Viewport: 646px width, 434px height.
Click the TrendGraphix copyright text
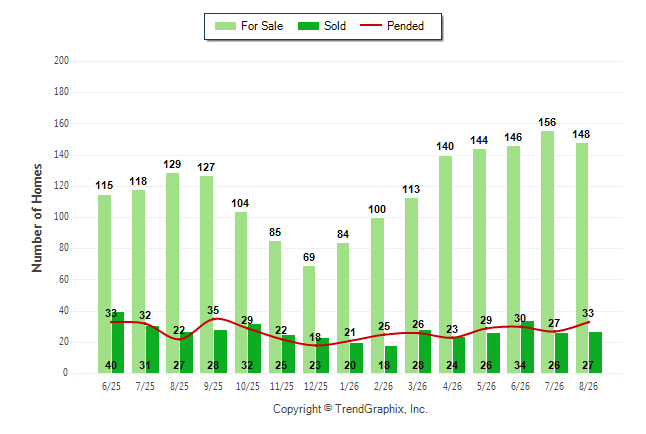click(350, 409)
